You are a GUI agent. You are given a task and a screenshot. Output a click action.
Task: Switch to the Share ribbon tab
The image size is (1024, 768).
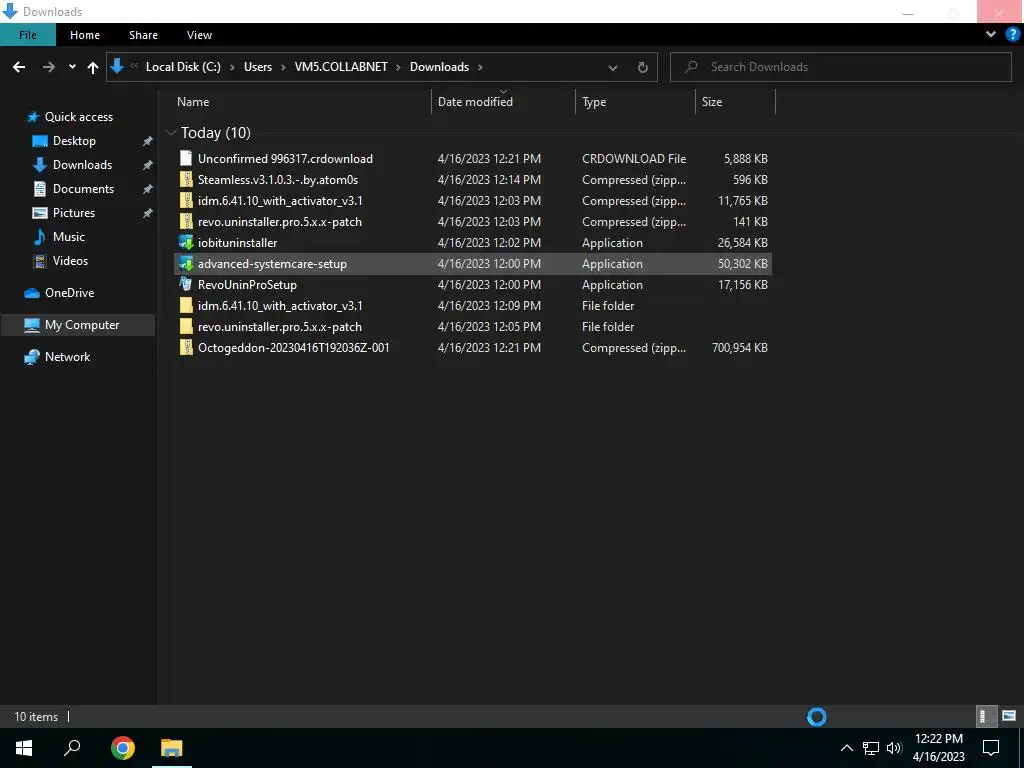[x=143, y=35]
